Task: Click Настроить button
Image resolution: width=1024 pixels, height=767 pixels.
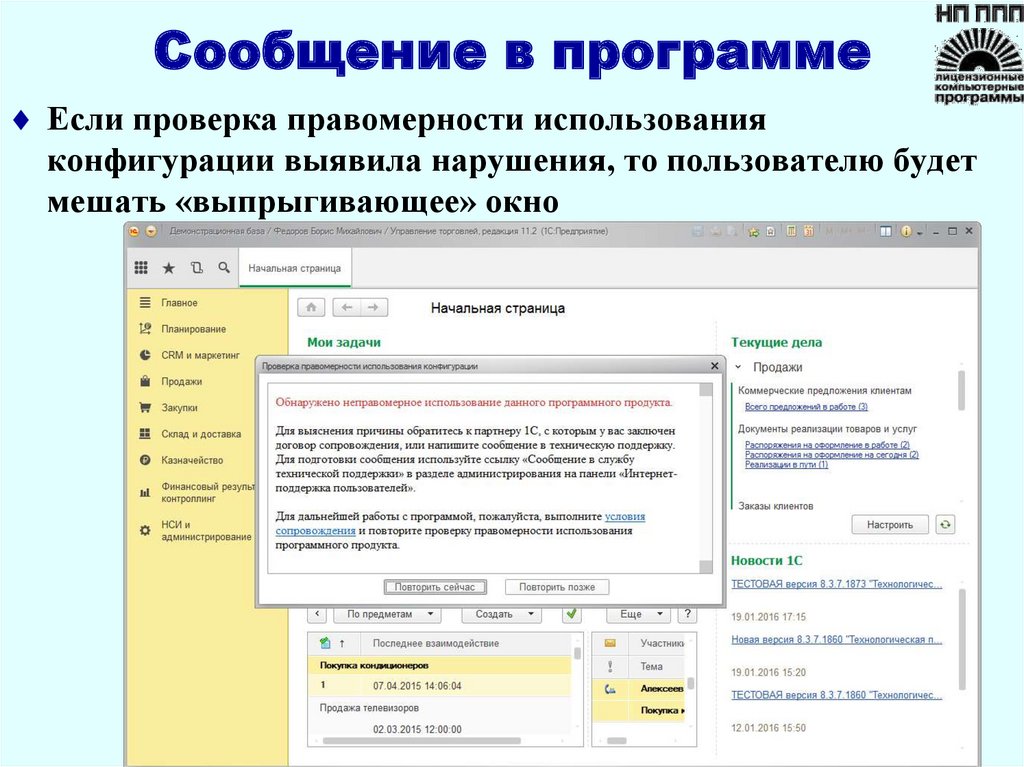Action: click(x=889, y=524)
